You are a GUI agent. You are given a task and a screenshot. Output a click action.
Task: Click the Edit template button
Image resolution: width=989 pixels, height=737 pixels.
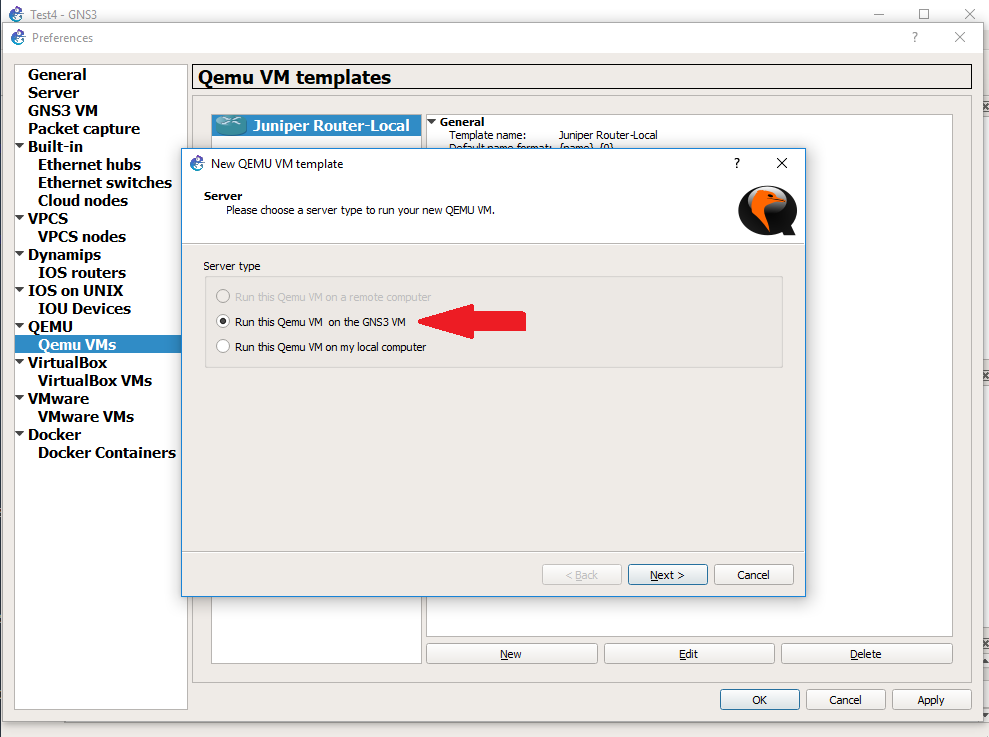point(689,654)
